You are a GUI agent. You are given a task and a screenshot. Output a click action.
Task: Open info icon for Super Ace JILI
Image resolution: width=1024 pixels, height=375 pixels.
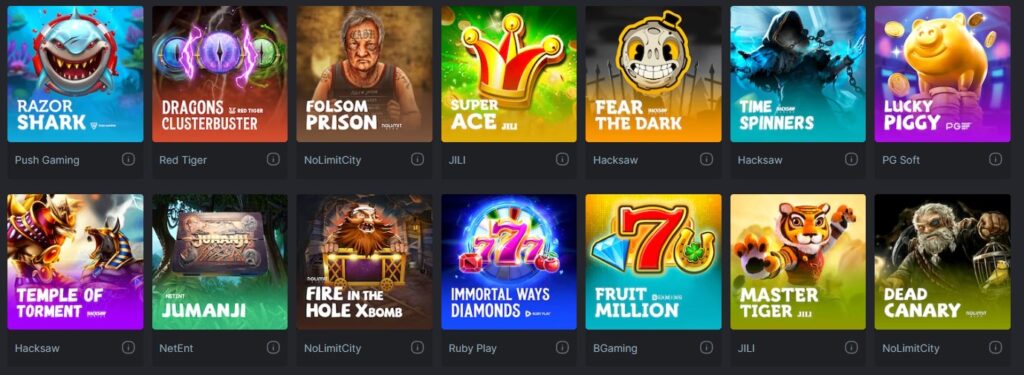pos(562,159)
